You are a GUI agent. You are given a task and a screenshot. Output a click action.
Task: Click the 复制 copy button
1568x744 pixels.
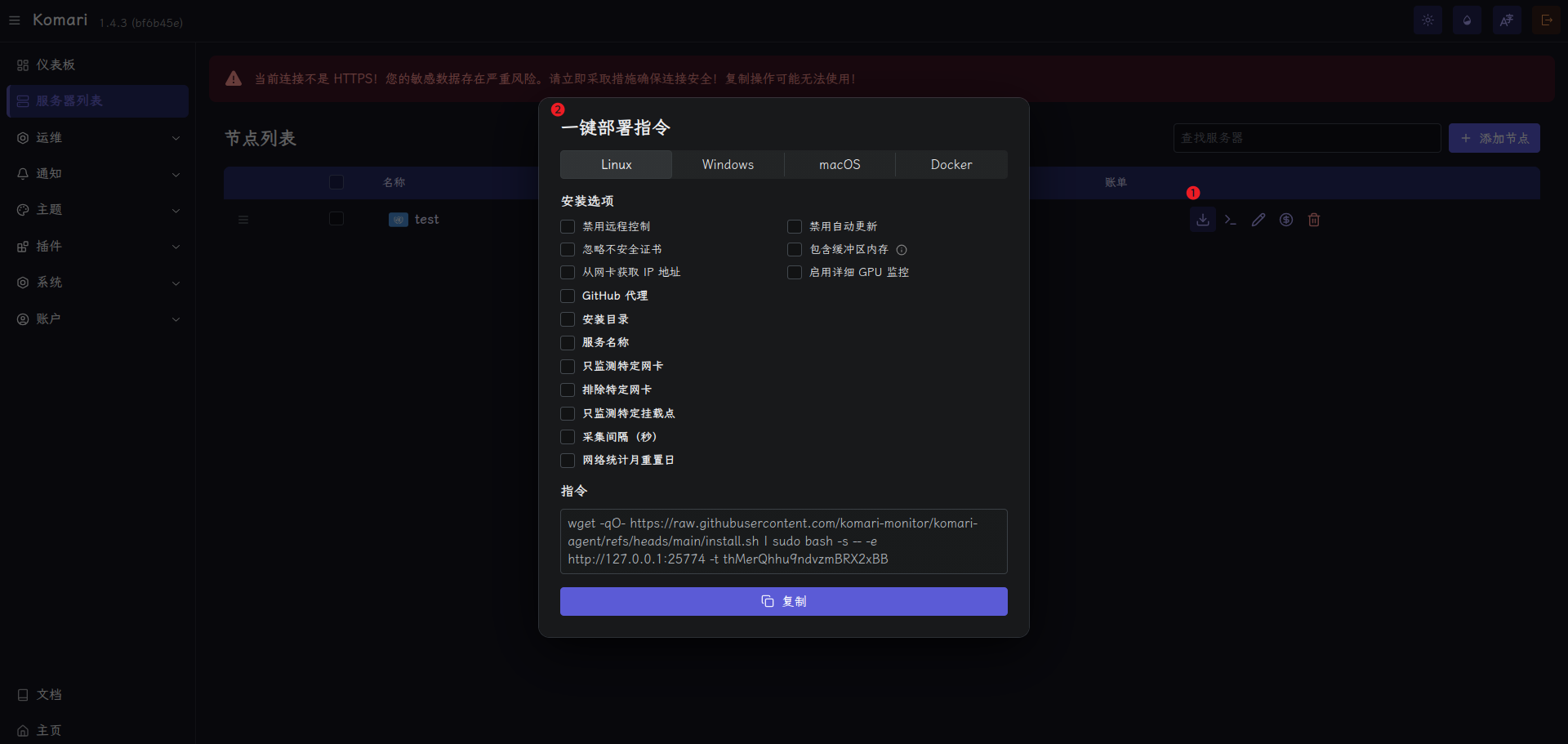pos(784,601)
